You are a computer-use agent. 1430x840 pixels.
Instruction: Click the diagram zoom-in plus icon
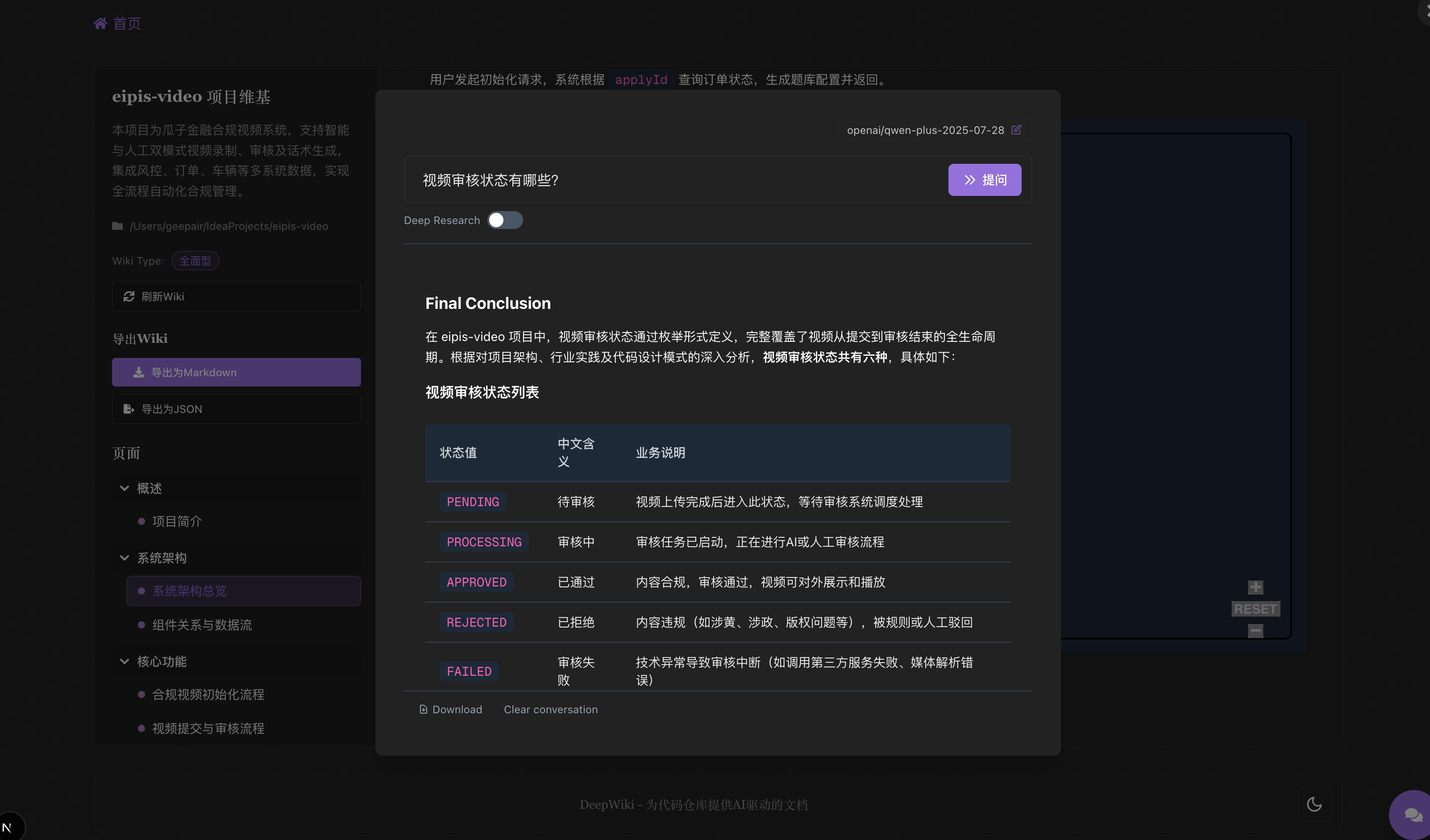coord(1255,587)
